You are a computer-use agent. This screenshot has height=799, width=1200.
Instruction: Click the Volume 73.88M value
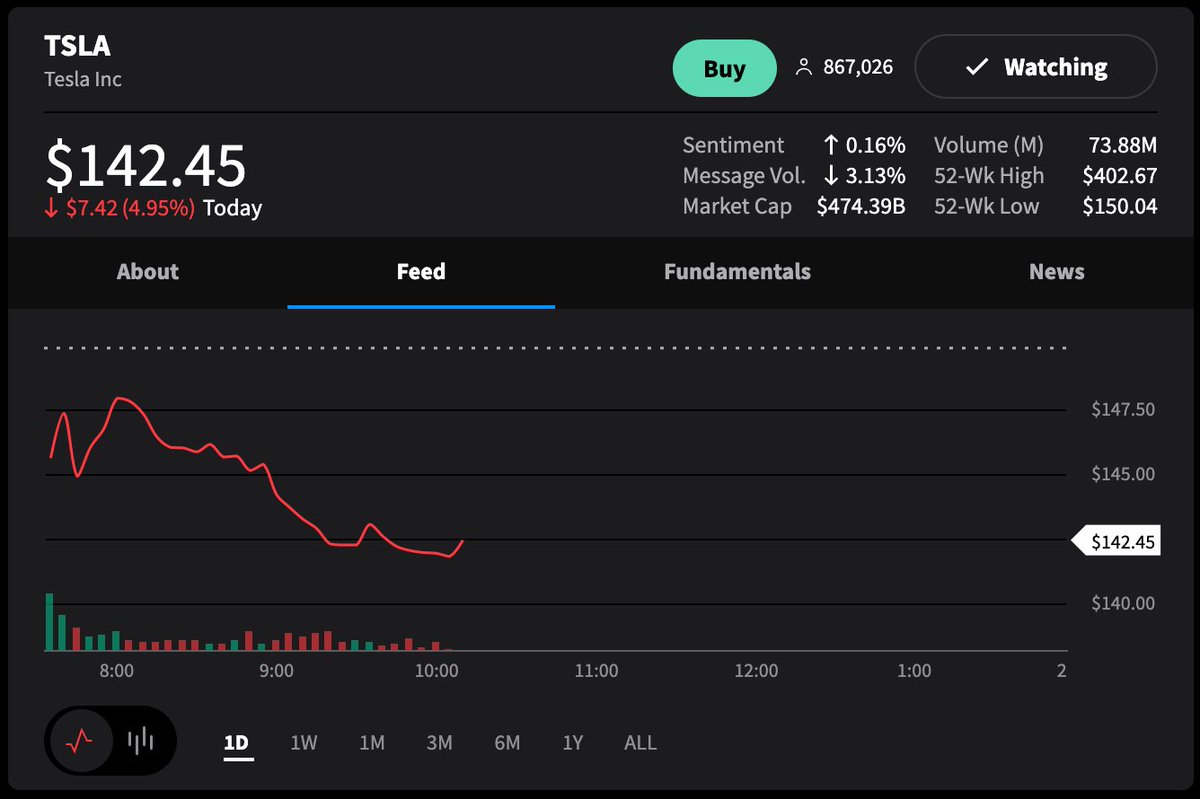tap(1122, 146)
